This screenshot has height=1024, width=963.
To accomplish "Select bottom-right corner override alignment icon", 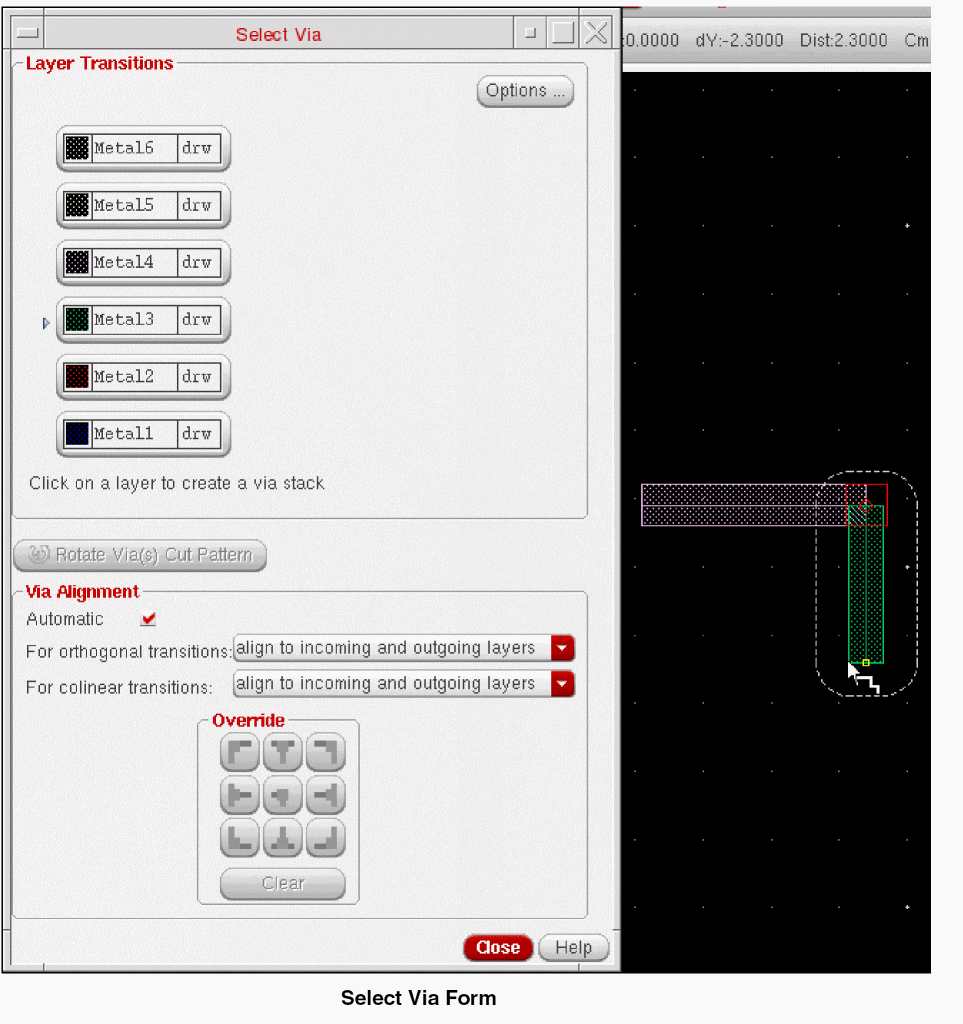I will tap(326, 838).
